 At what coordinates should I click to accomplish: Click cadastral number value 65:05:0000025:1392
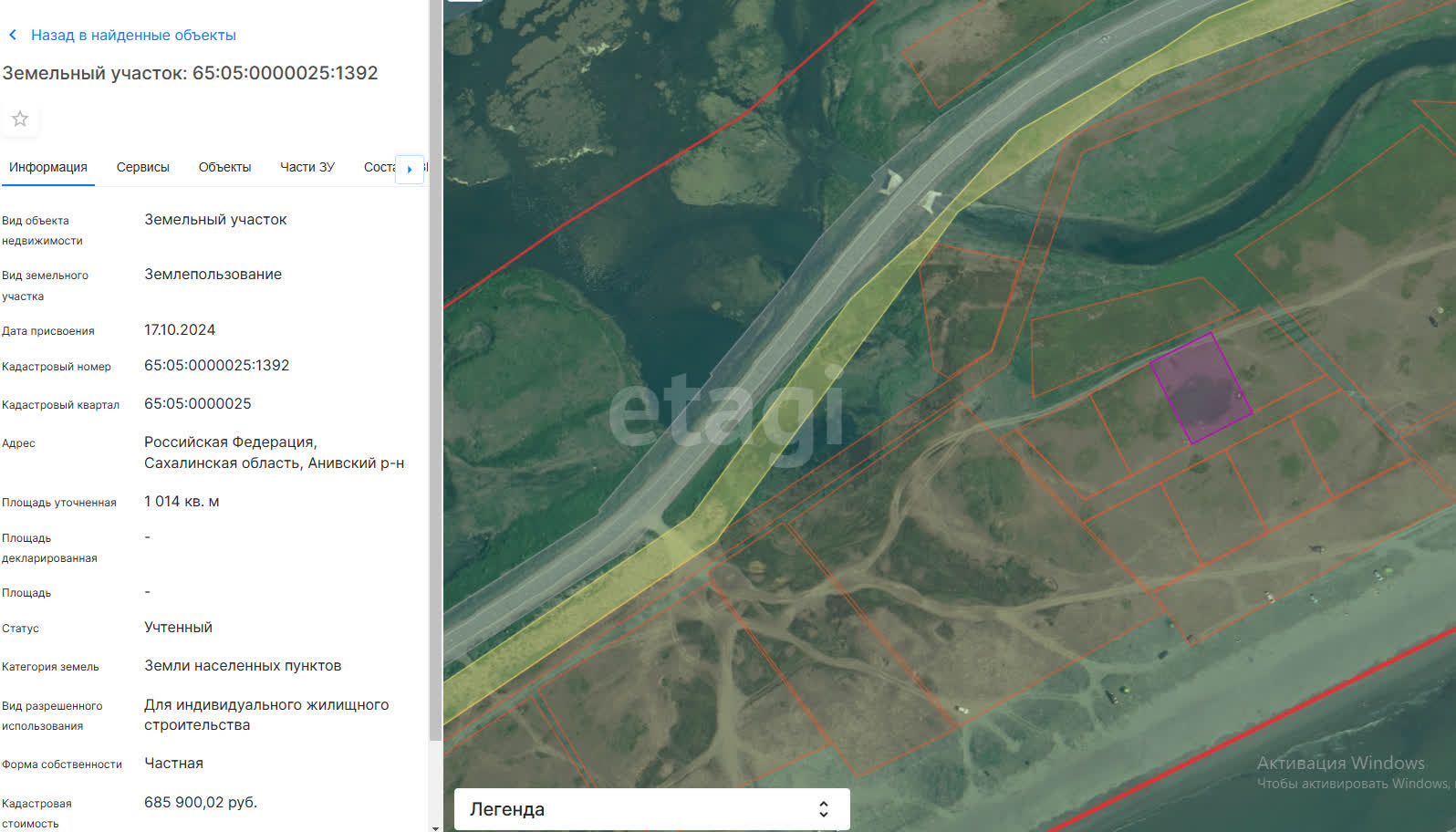click(216, 366)
